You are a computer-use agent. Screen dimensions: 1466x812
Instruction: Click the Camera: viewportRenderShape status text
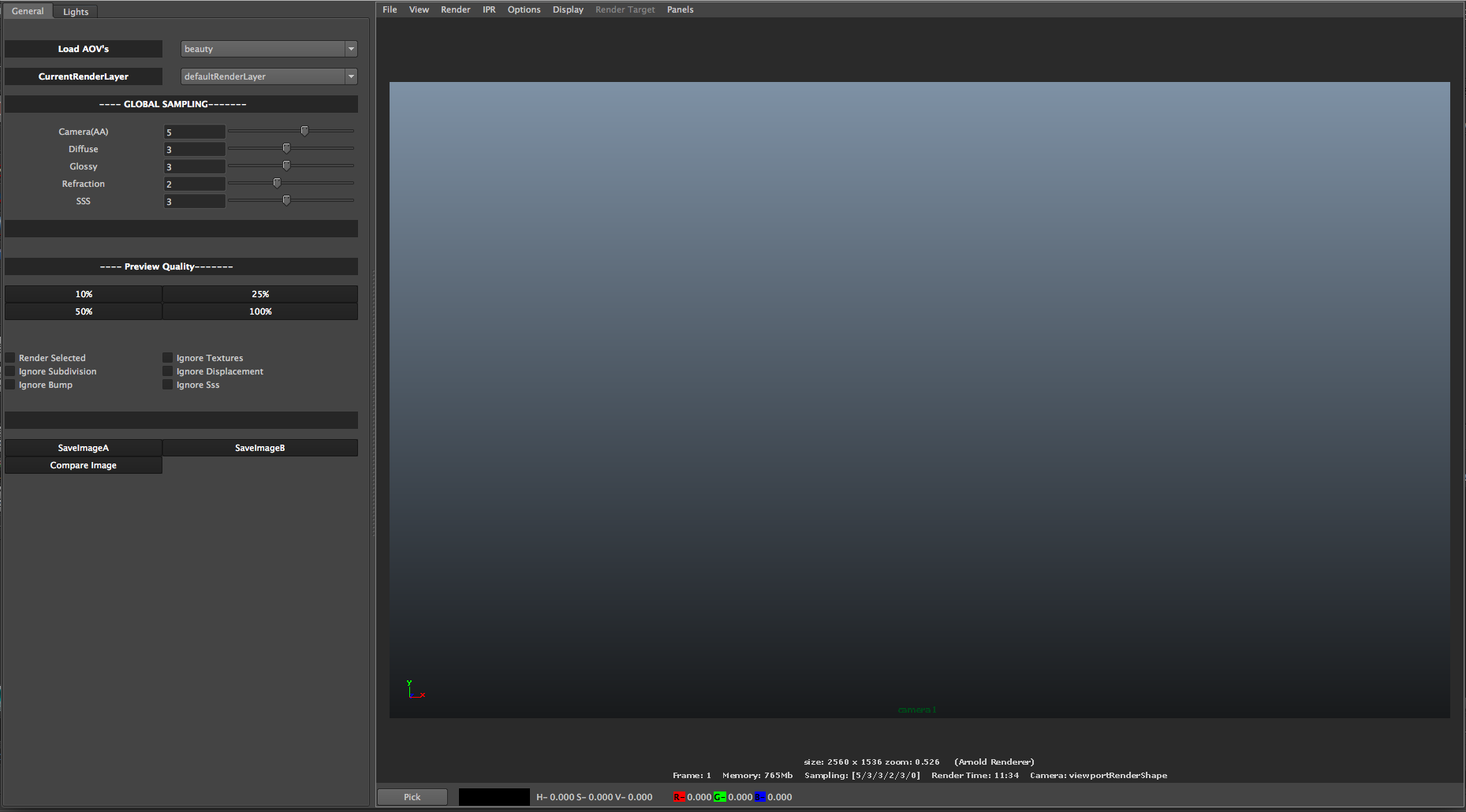pyautogui.click(x=1099, y=776)
